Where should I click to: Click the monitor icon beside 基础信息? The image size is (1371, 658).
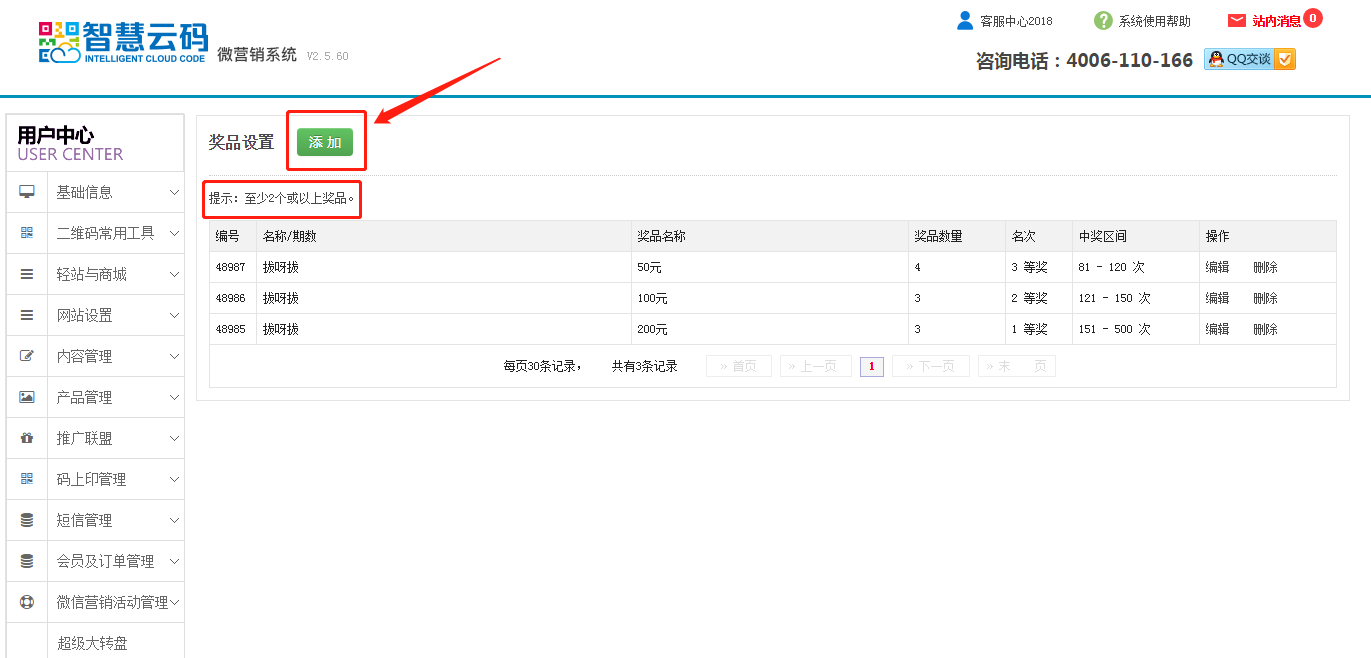(27, 192)
